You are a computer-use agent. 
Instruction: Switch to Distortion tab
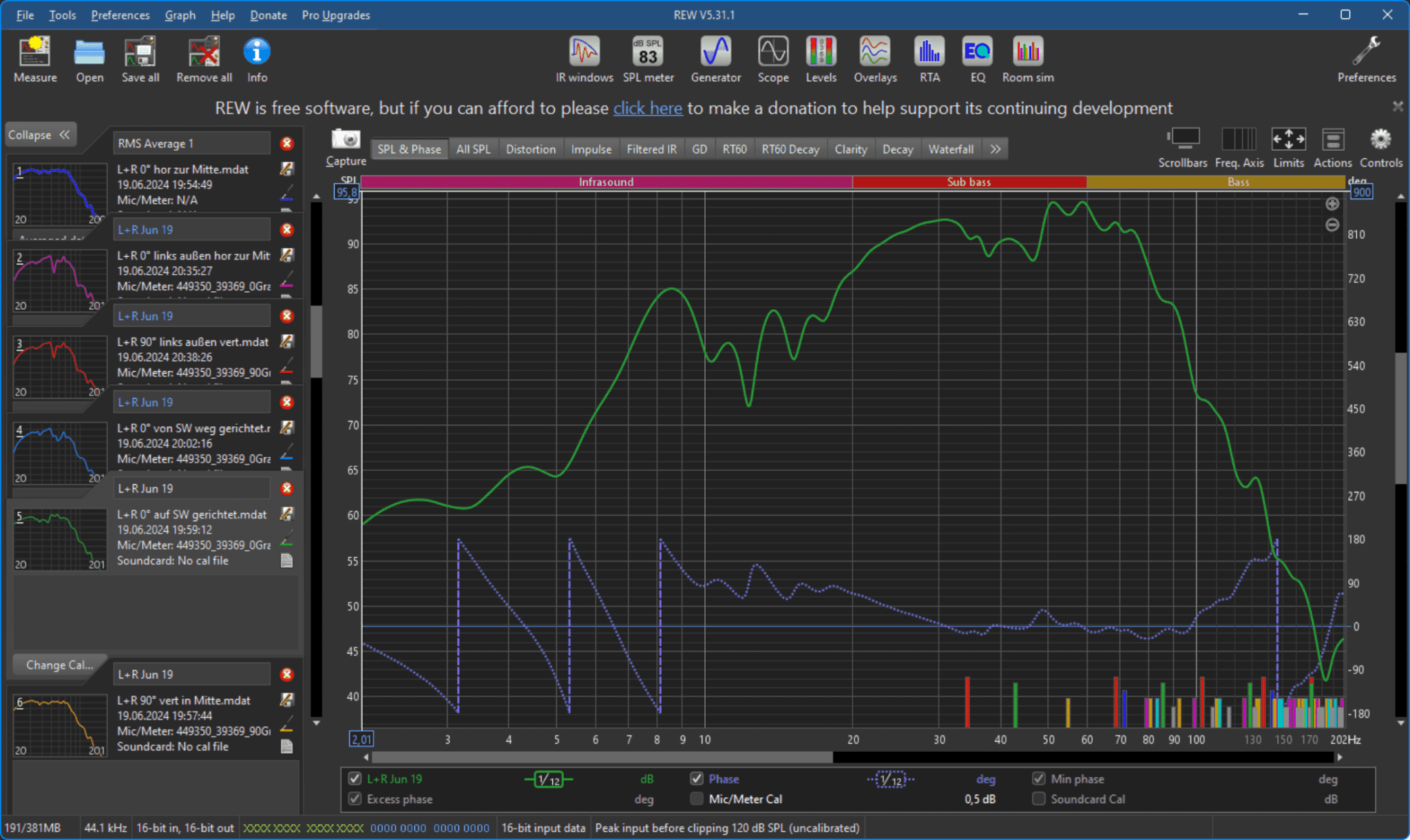pyautogui.click(x=531, y=149)
